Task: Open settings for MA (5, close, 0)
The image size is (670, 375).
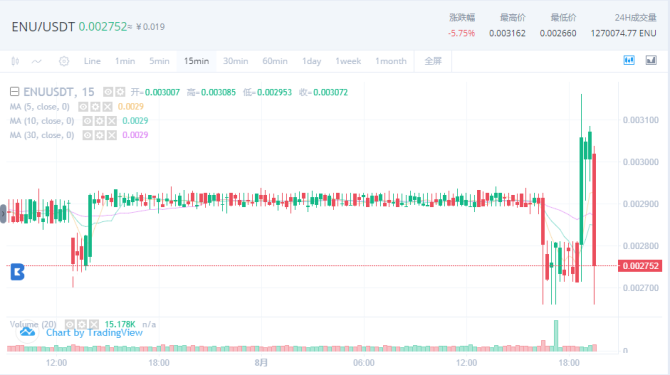Action: point(95,107)
